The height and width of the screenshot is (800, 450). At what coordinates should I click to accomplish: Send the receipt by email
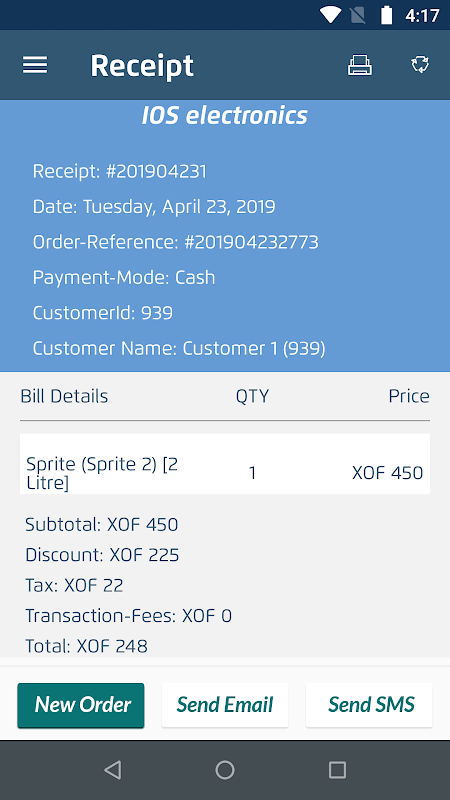tap(225, 705)
